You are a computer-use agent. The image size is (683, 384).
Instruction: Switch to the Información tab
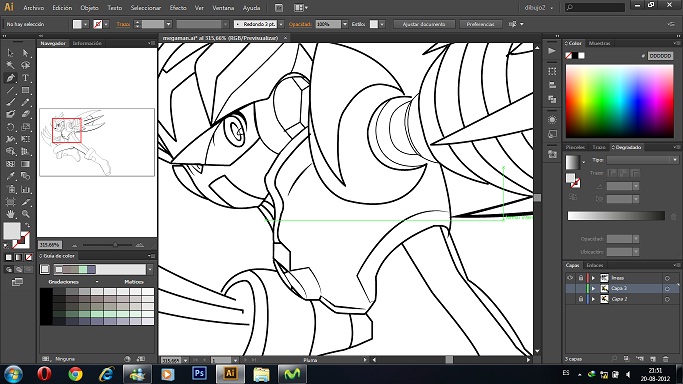[x=87, y=43]
